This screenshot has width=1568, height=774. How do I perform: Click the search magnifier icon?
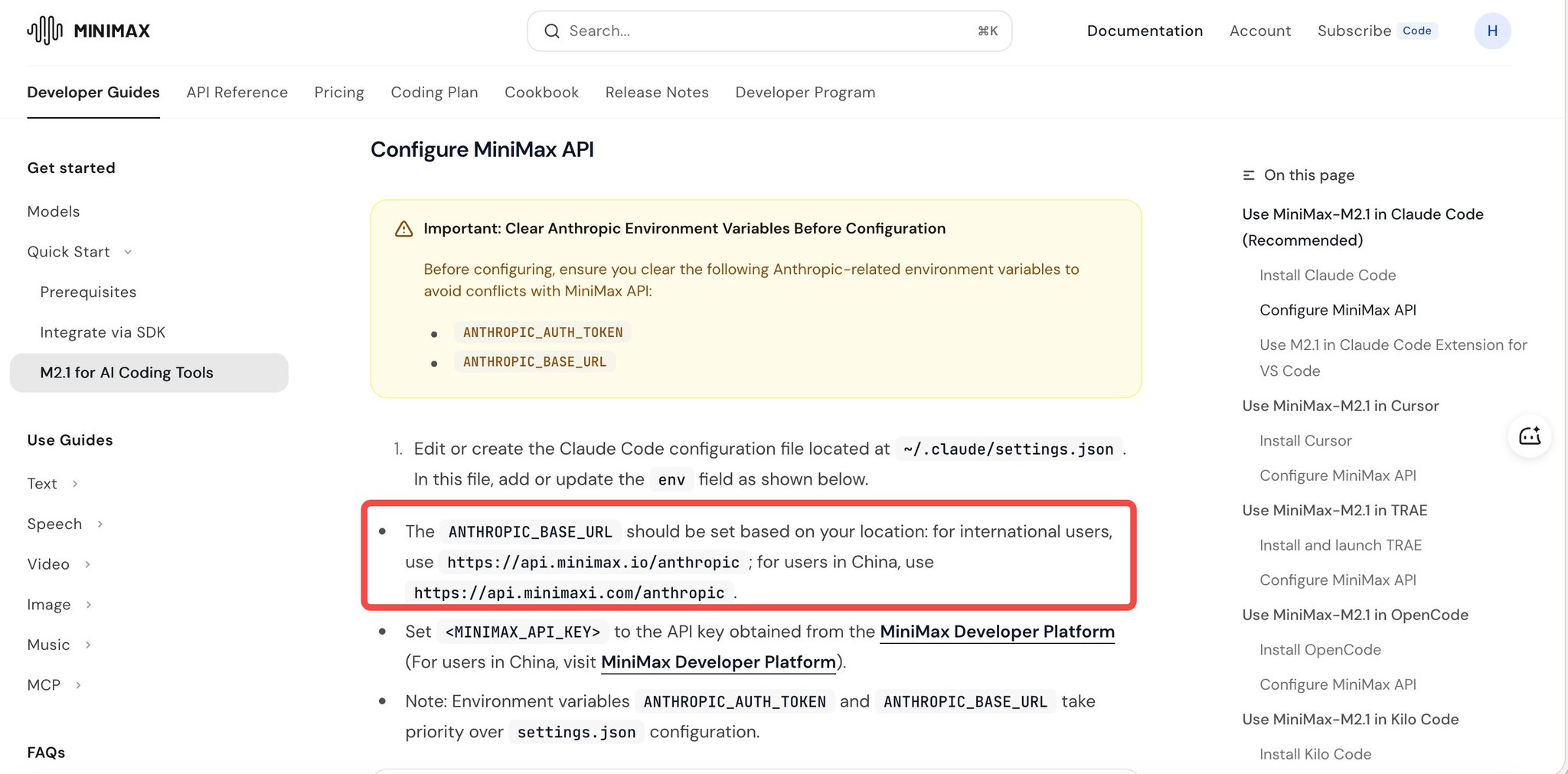pos(551,31)
